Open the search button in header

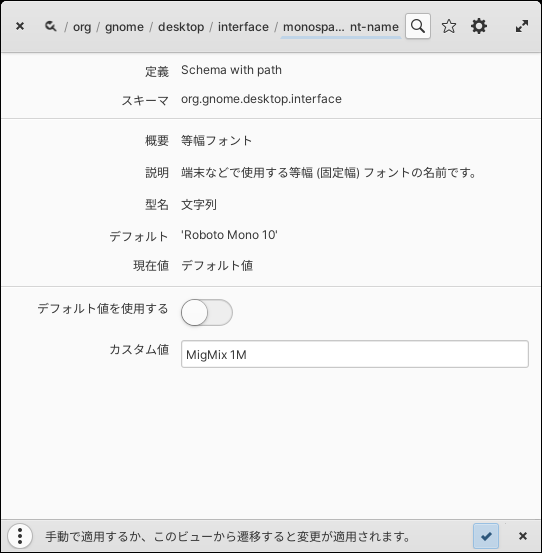pos(418,26)
